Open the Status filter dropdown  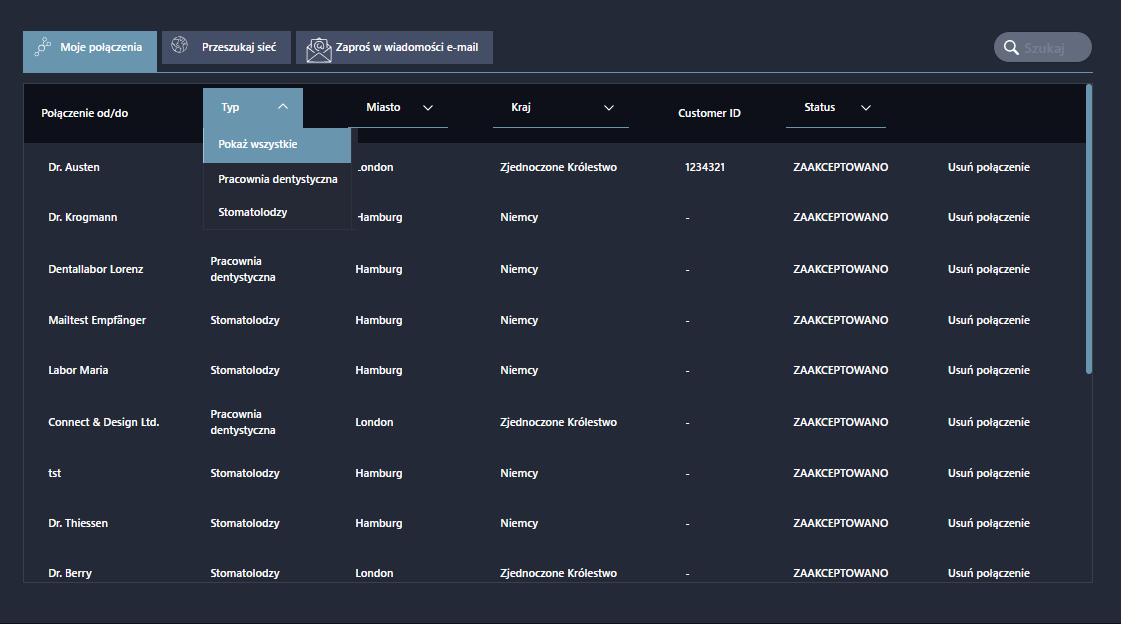(865, 108)
